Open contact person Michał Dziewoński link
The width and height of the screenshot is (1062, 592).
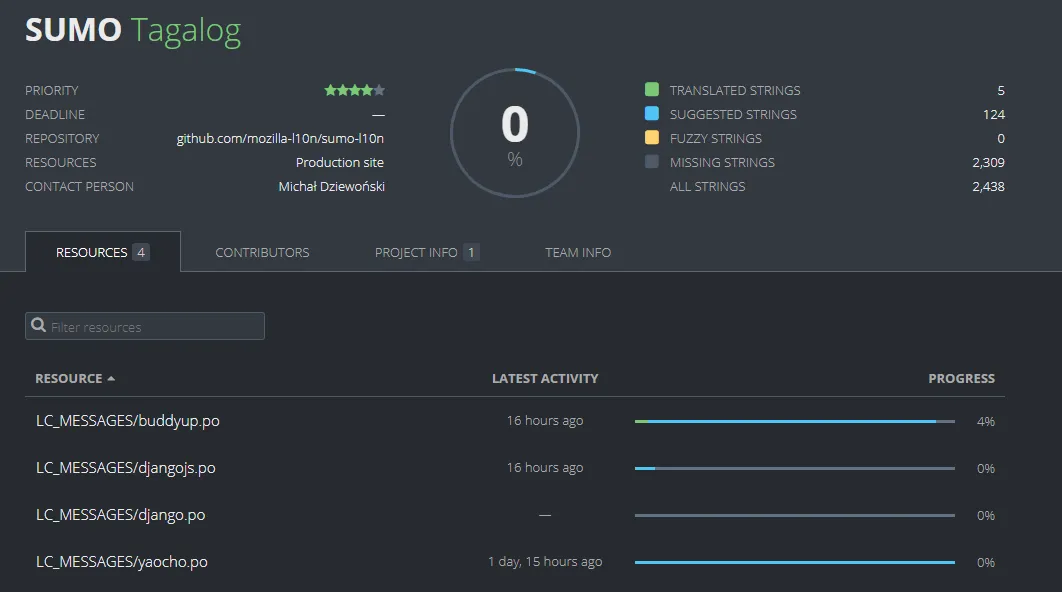pos(331,186)
